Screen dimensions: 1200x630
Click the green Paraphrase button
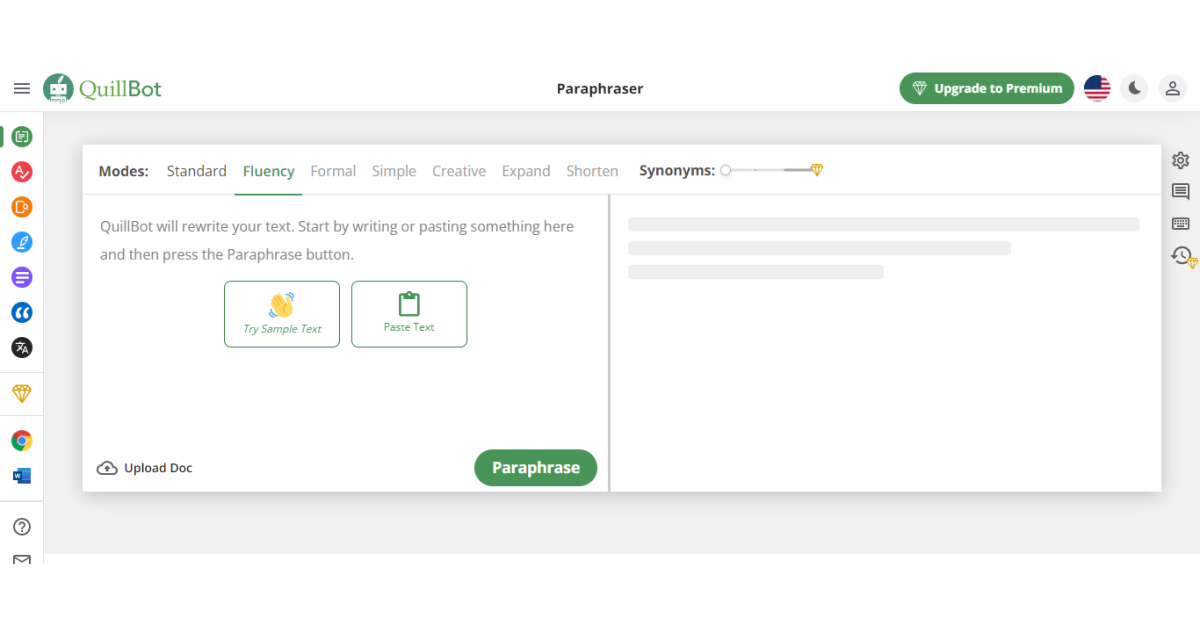(x=536, y=468)
